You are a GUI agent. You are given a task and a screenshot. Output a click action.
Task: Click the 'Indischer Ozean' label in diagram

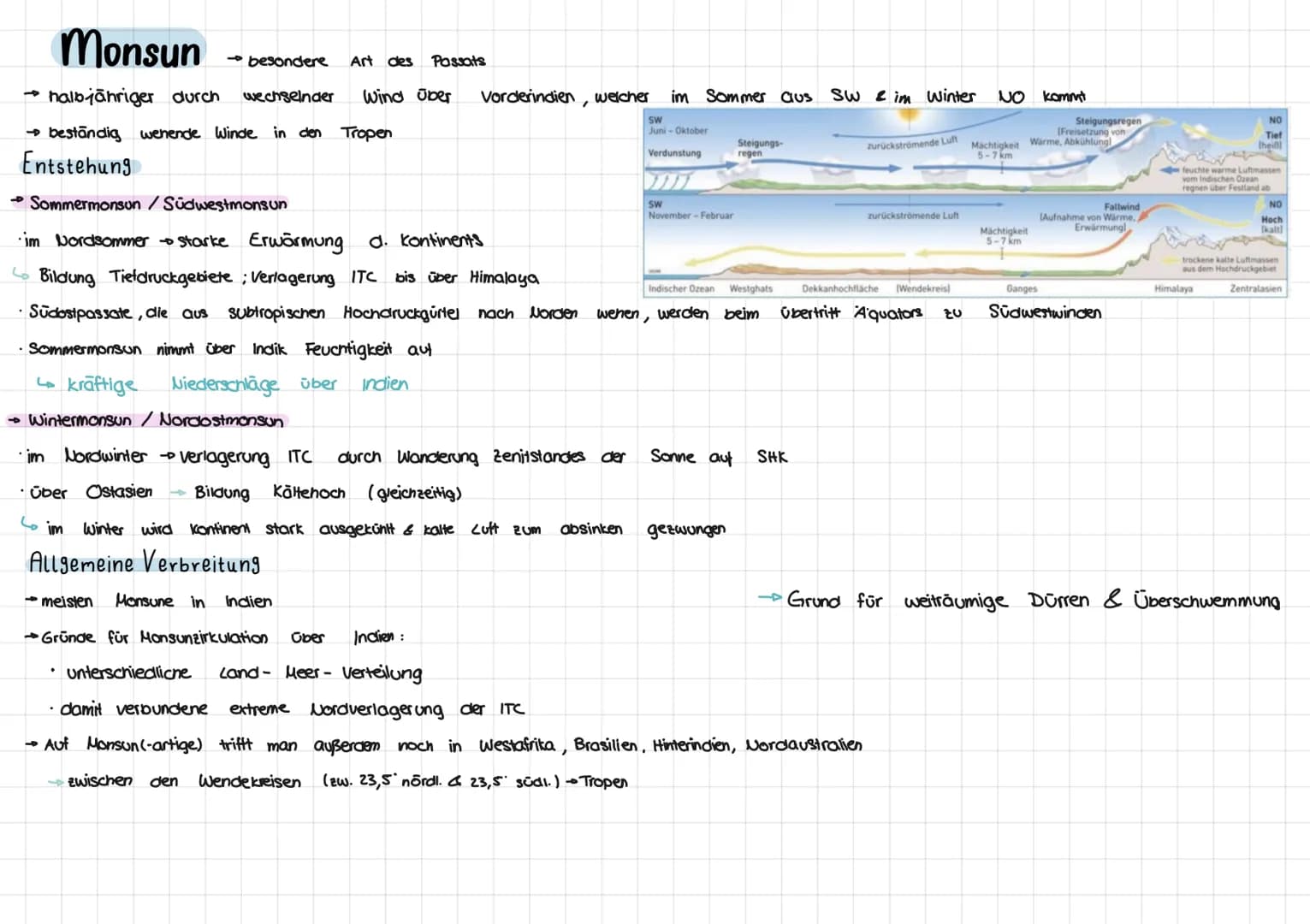click(681, 289)
